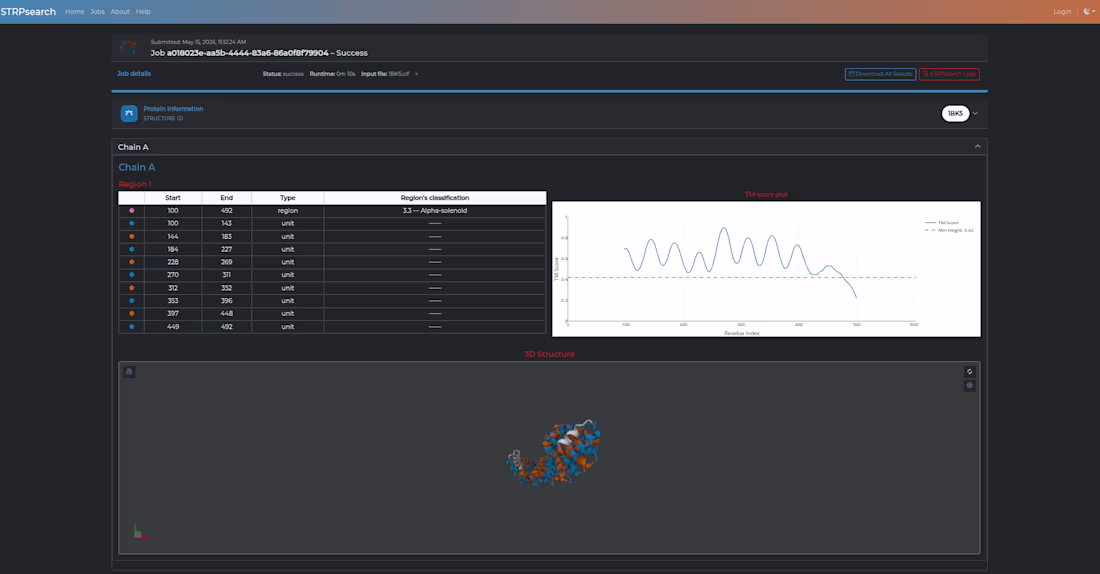Image resolution: width=1100 pixels, height=574 pixels.
Task: Click the pink dot in the region row
Action: click(131, 211)
